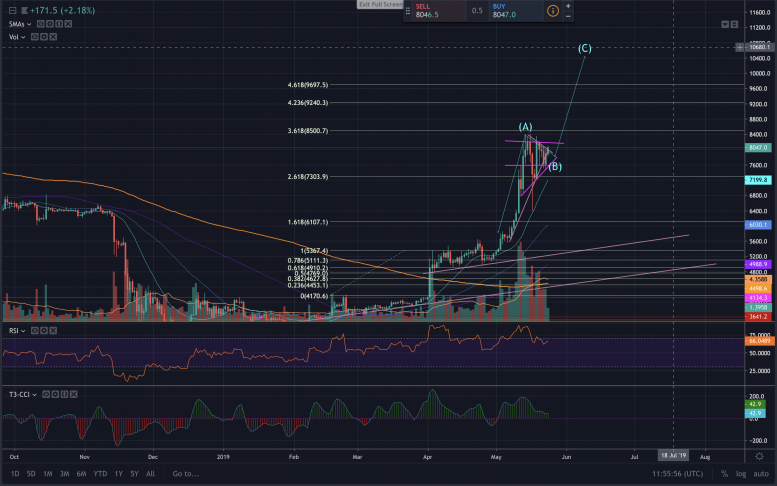
Task: Click Exit Full Screen button
Action: pos(381,4)
